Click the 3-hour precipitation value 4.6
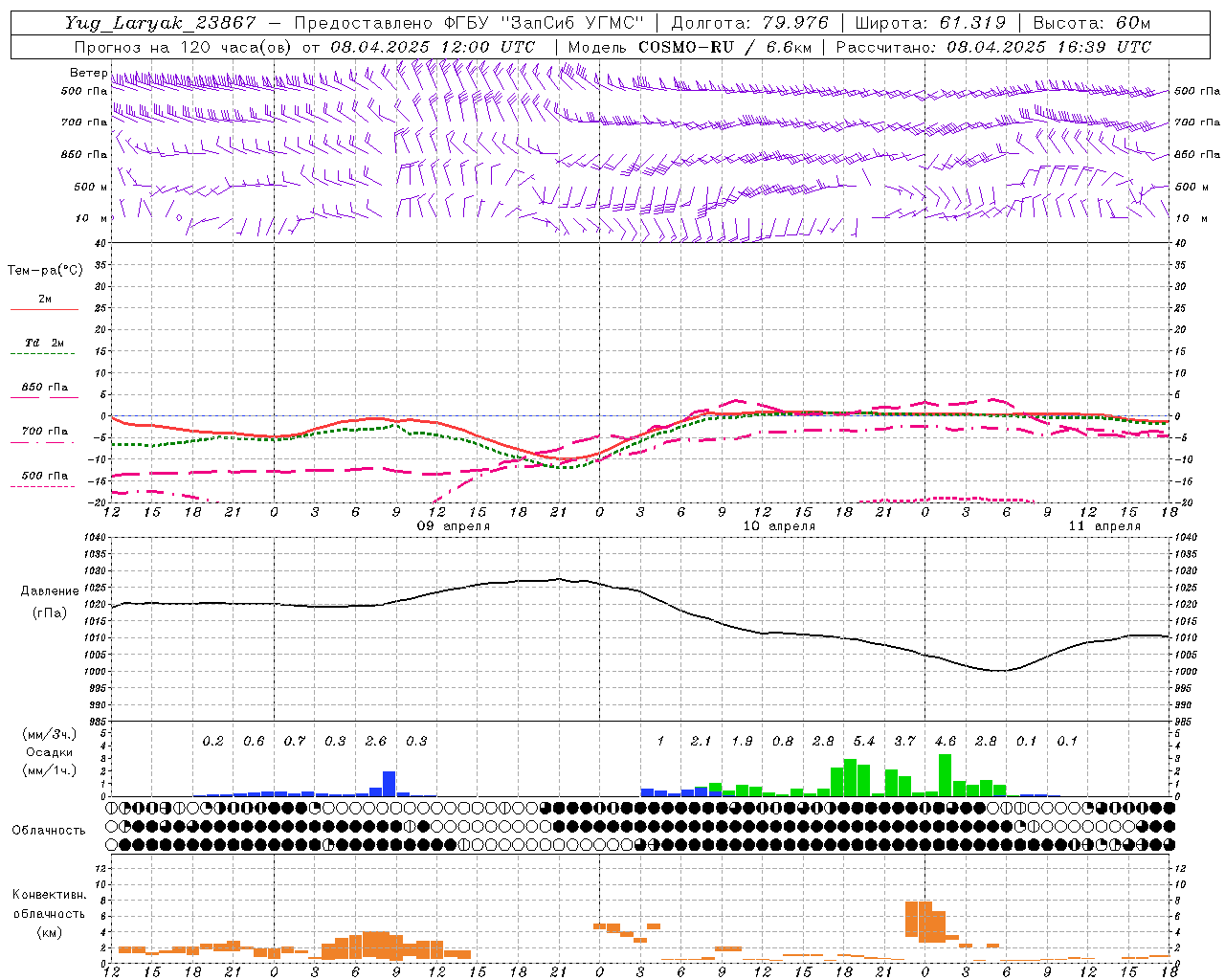 945,742
